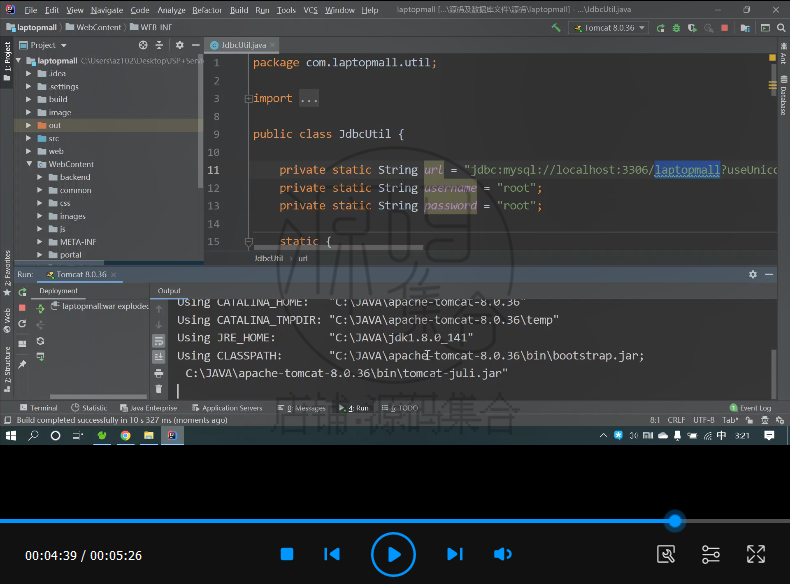The height and width of the screenshot is (584, 790).
Task: Pin the Run tab with pin icon
Action: click(22, 364)
